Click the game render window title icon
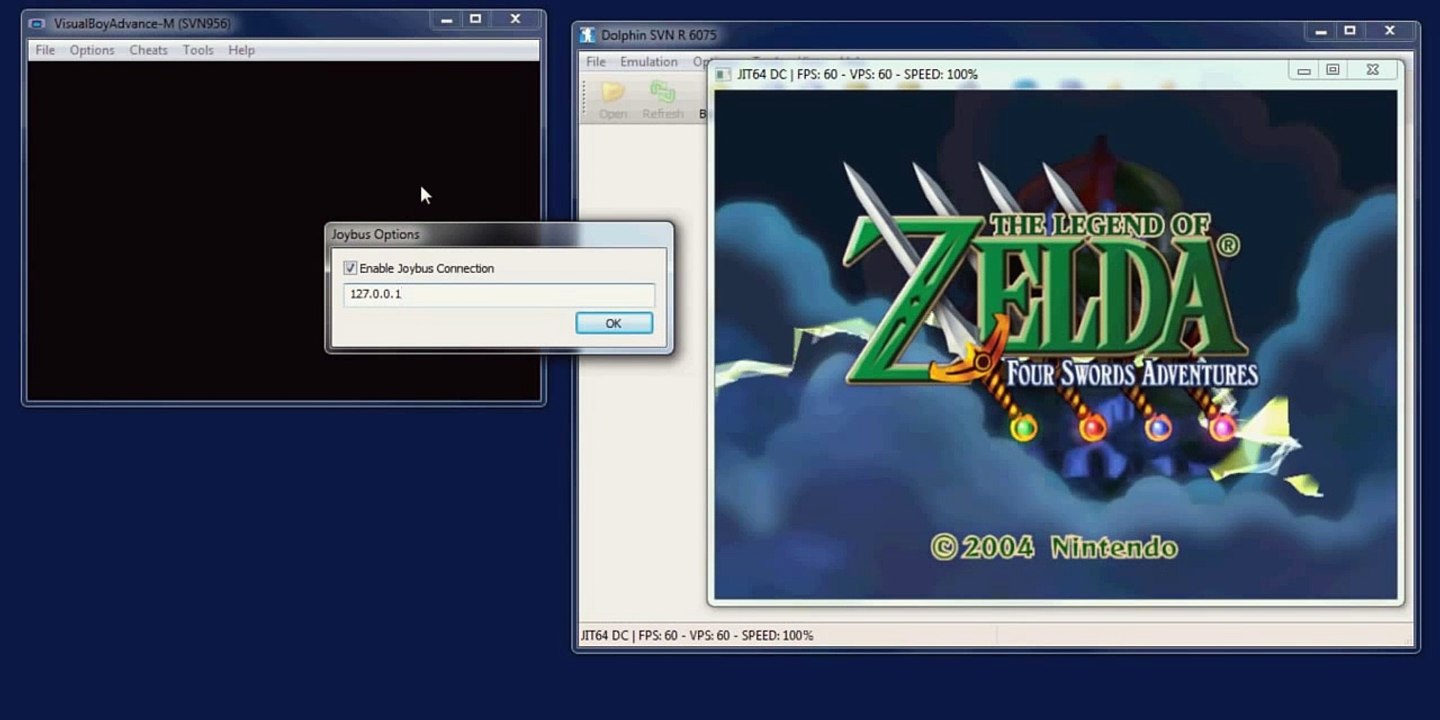The height and width of the screenshot is (720, 1440). [x=724, y=74]
